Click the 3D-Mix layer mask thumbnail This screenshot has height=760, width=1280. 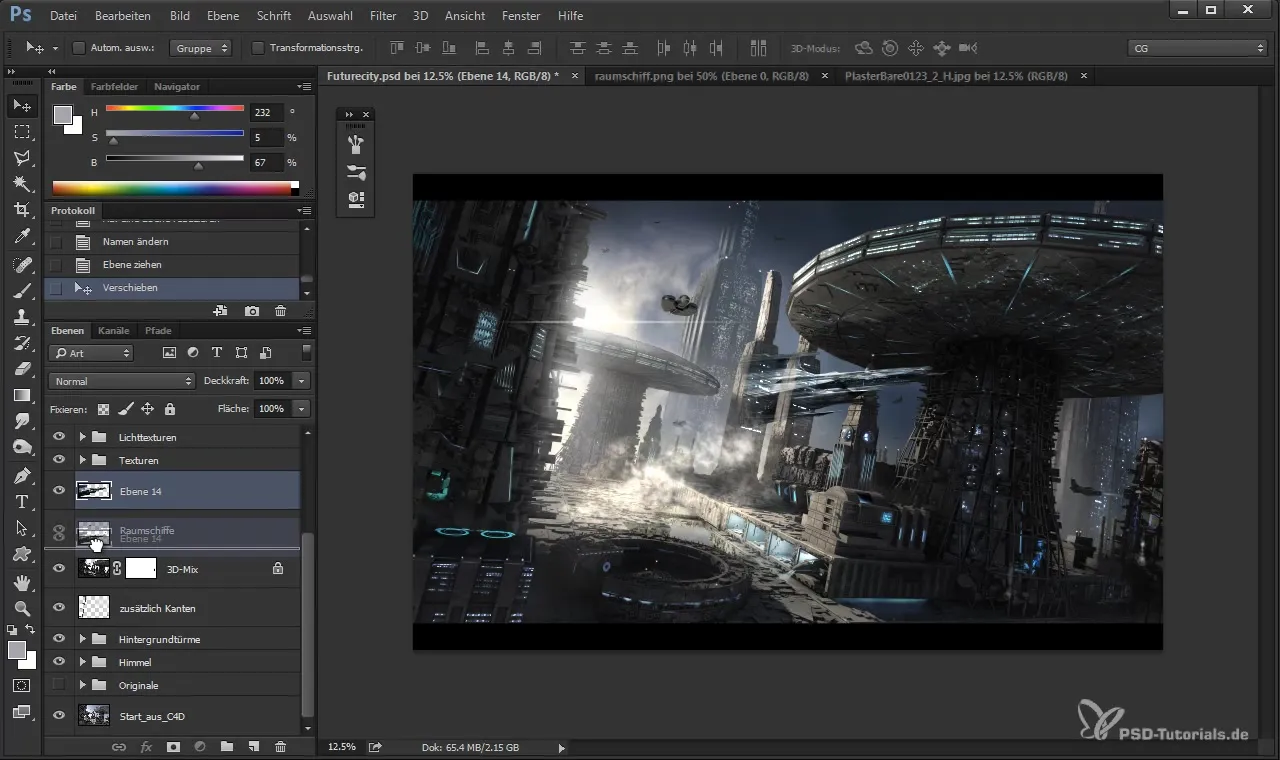point(141,568)
